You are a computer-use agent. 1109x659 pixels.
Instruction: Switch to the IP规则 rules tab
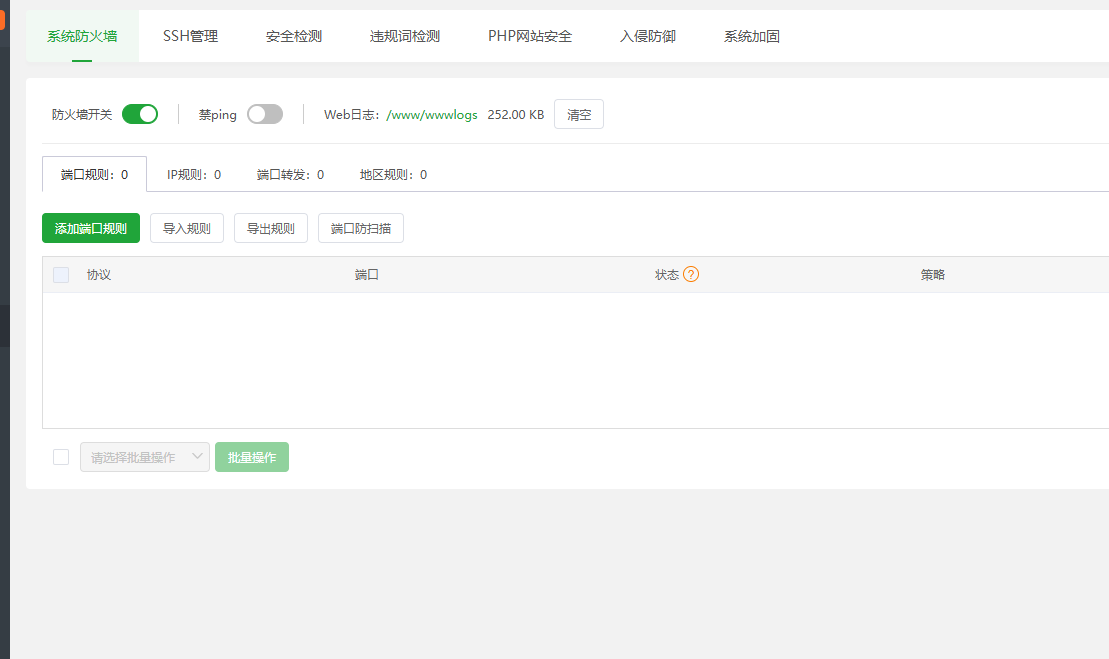(193, 172)
